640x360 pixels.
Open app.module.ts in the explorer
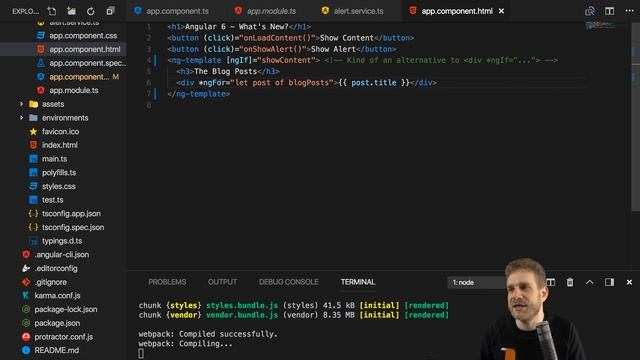pos(73,90)
